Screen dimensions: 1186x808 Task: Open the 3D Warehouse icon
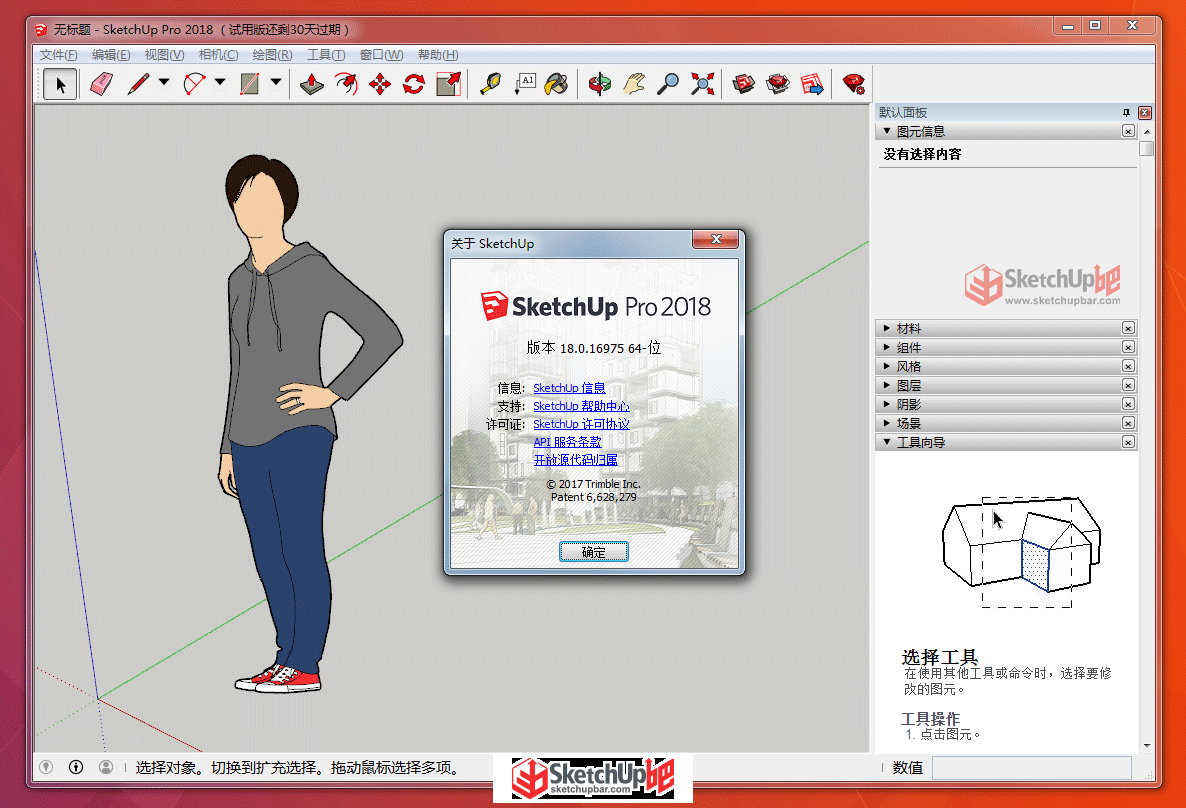[744, 84]
